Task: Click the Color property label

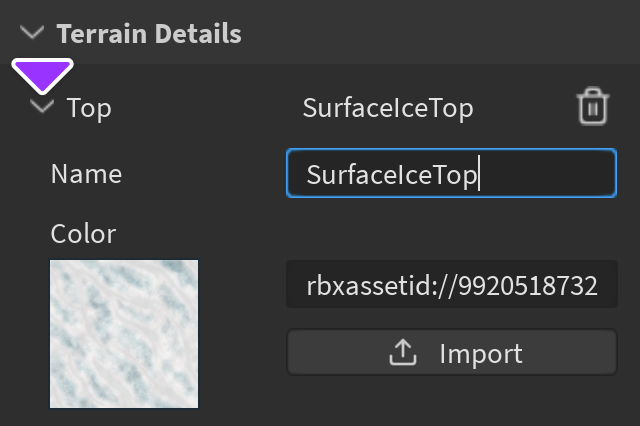Action: coord(84,234)
